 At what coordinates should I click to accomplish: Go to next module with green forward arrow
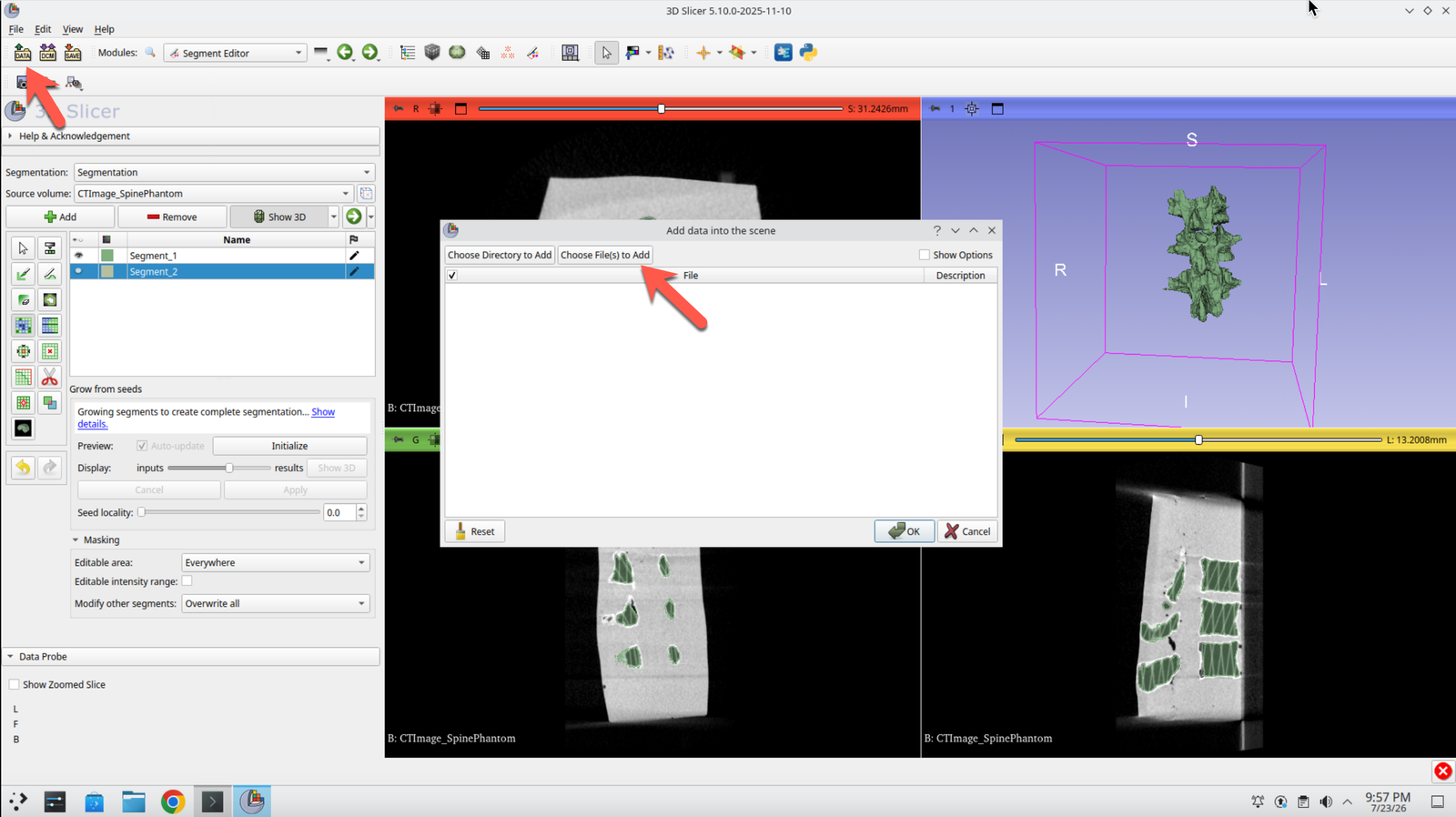[x=369, y=53]
